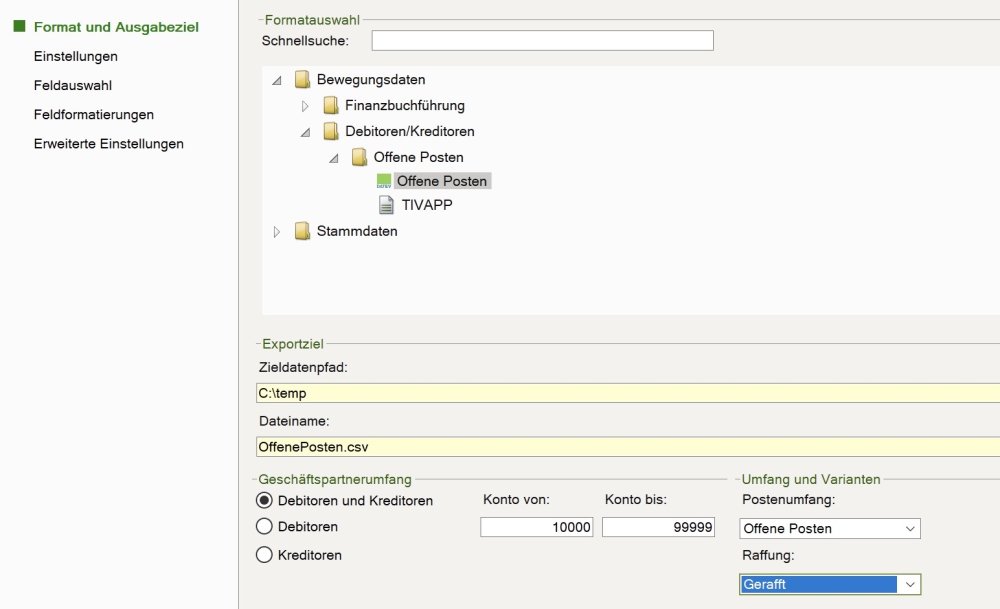Viewport: 1000px width, 609px height.
Task: Click the Debitoren/Kreditoren folder icon
Action: tap(331, 132)
